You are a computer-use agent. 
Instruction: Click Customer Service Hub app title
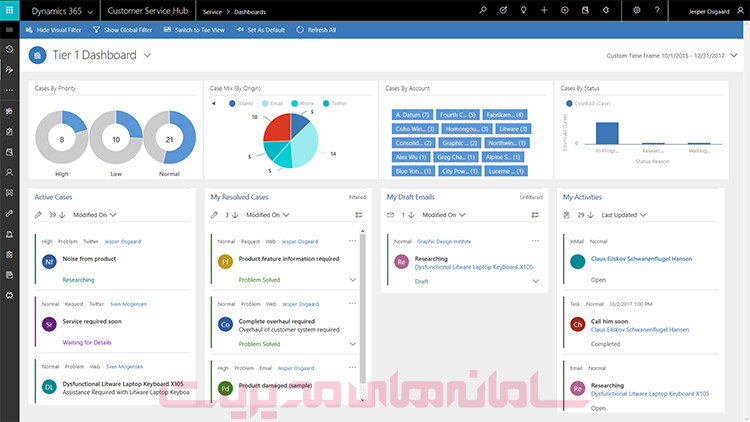pyautogui.click(x=148, y=11)
